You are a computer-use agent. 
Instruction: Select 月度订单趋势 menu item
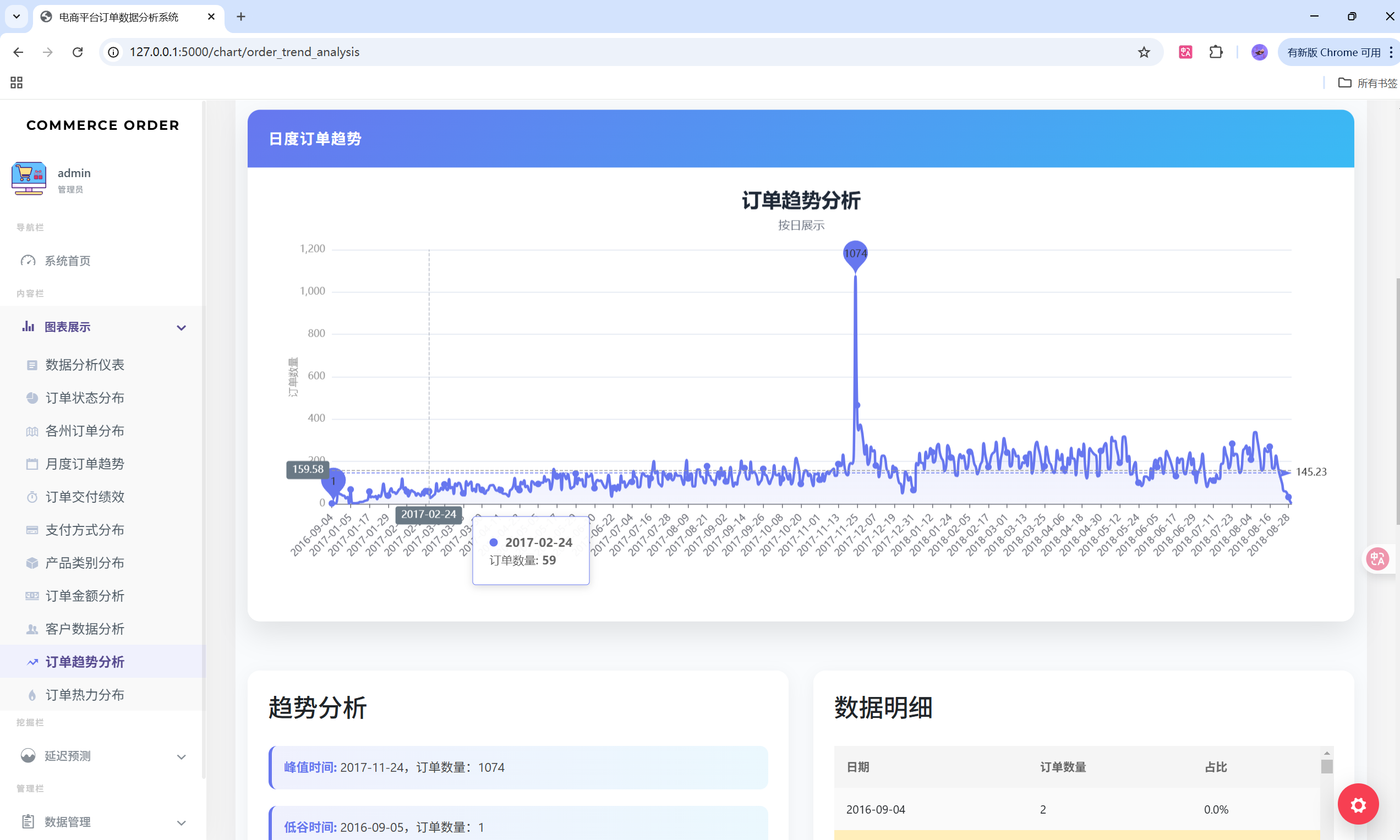(x=84, y=464)
